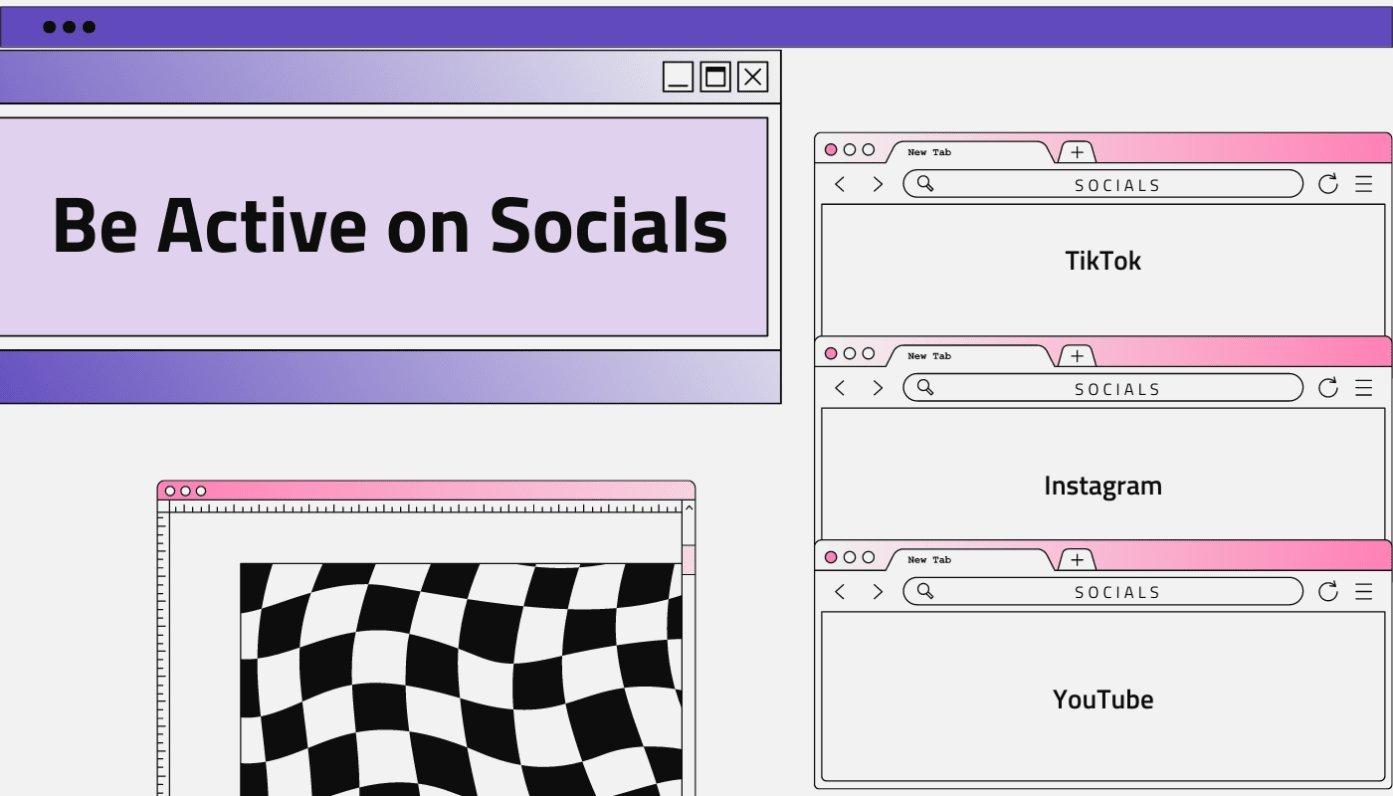Click the SOCIALS address bar in Instagram window
The height and width of the screenshot is (796, 1393).
pyautogui.click(x=1117, y=389)
